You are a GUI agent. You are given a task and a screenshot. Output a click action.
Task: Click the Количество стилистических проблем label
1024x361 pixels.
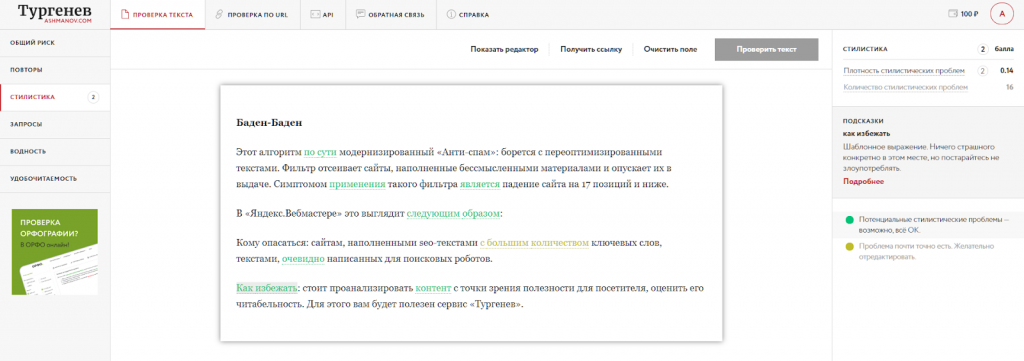click(x=906, y=87)
